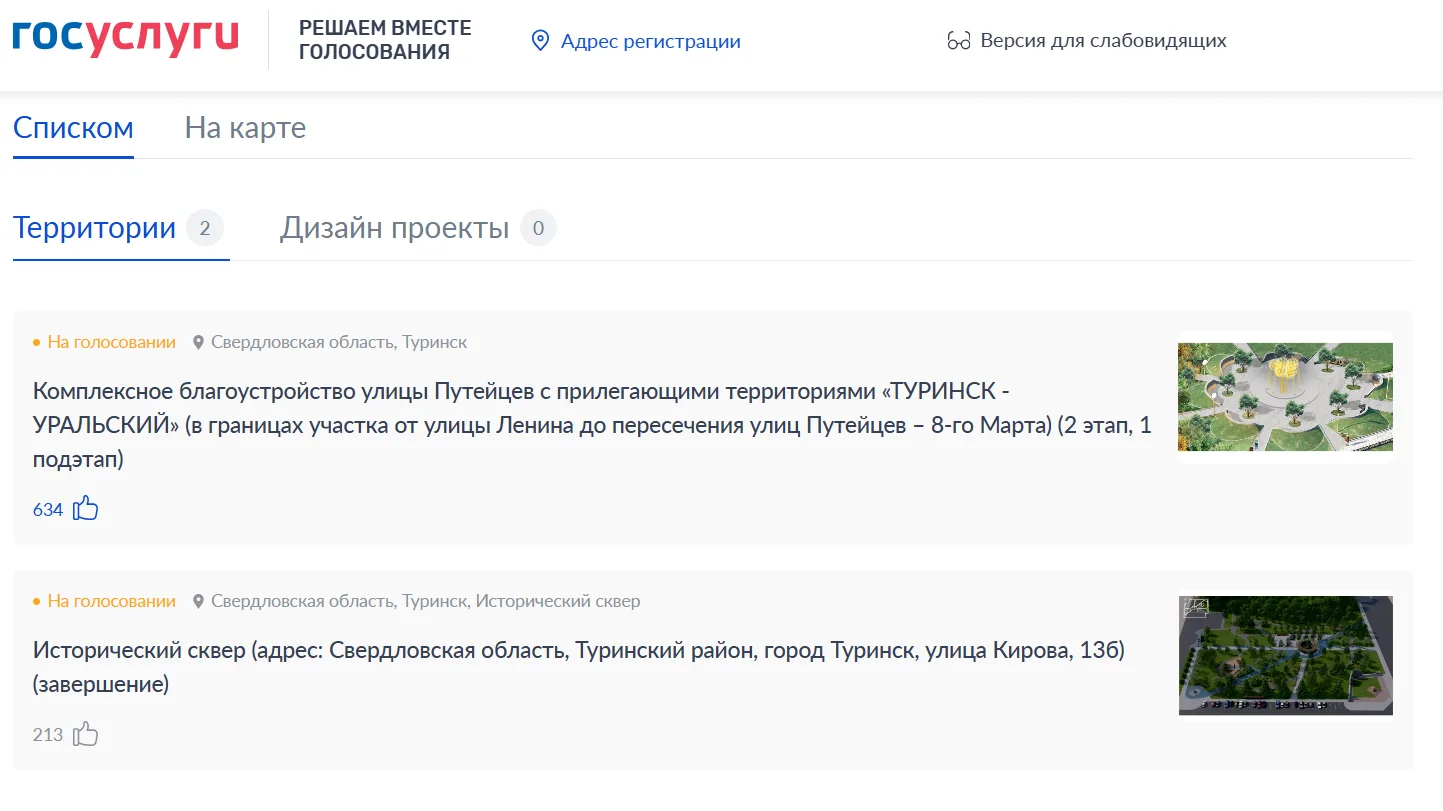The height and width of the screenshot is (811, 1443).
Task: Click the map pin icon next to Исторический сквер location
Action: [198, 602]
